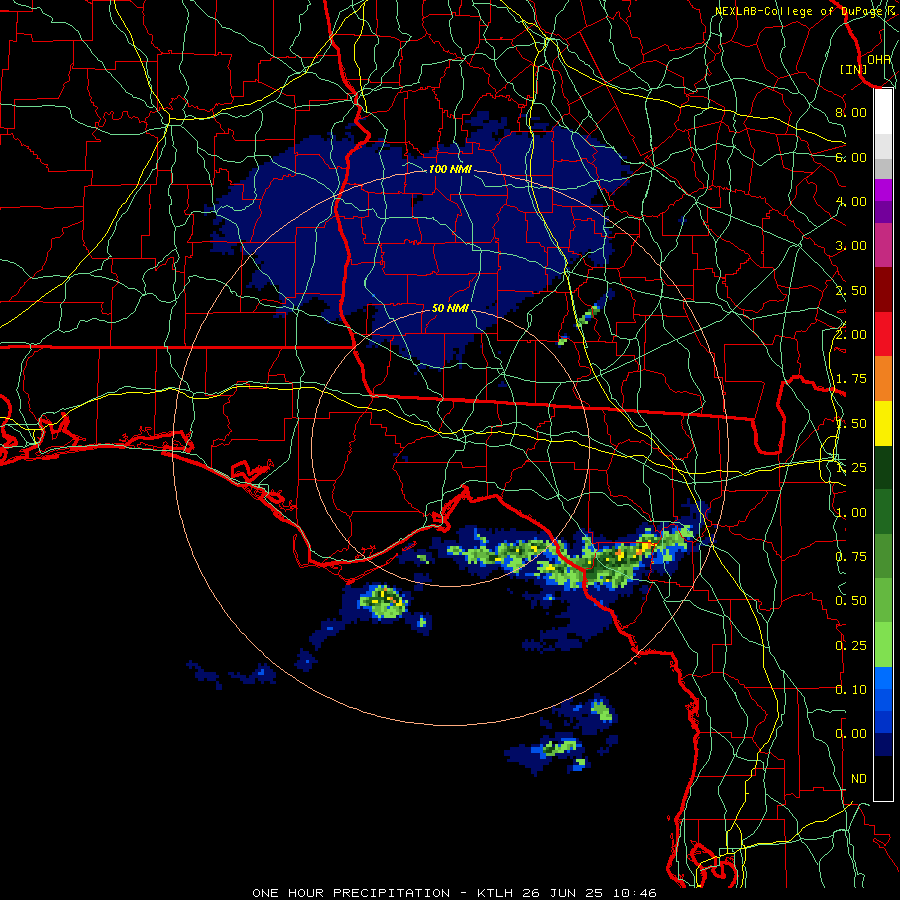Click the yellow swatch in the precipitation legend

(x=883, y=423)
